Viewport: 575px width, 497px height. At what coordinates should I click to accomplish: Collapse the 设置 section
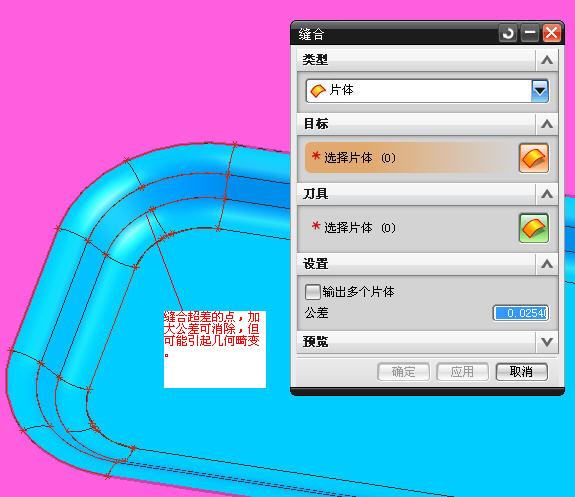[547, 264]
